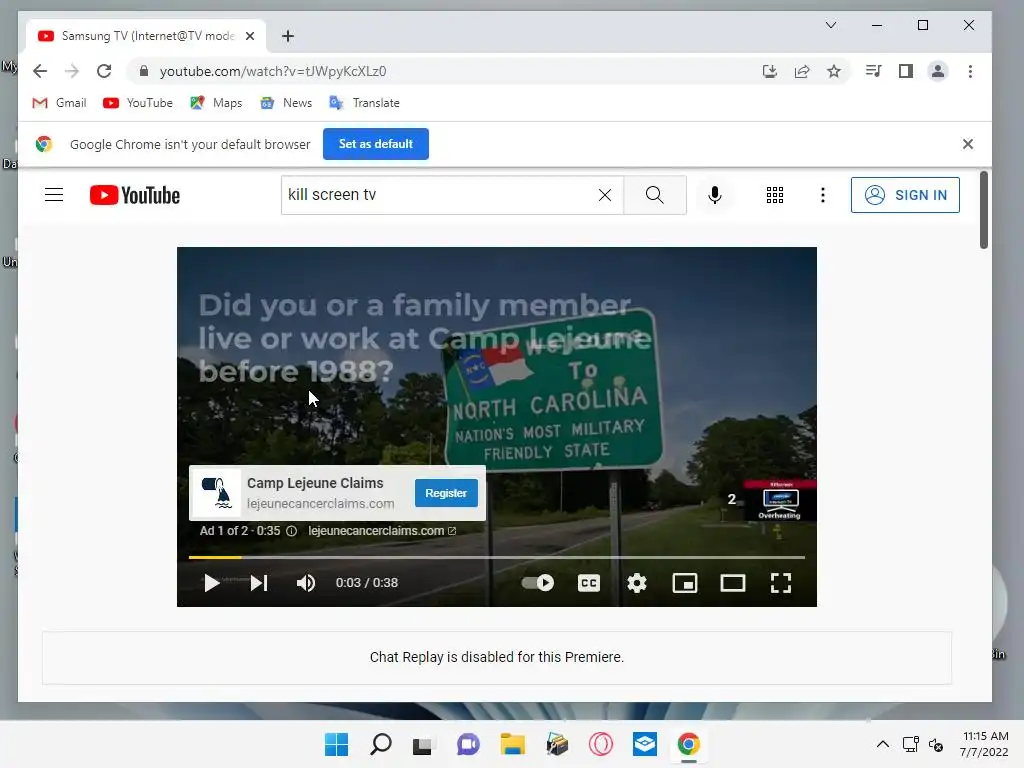Image resolution: width=1024 pixels, height=768 pixels.
Task: Close the Samsung TV tab
Action: [249, 36]
